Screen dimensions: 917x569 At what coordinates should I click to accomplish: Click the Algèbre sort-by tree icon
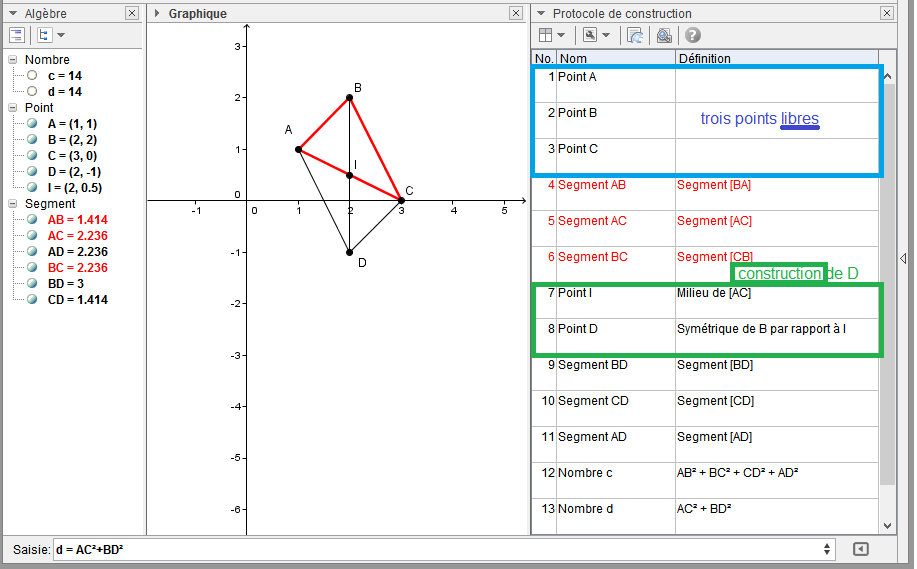44,35
